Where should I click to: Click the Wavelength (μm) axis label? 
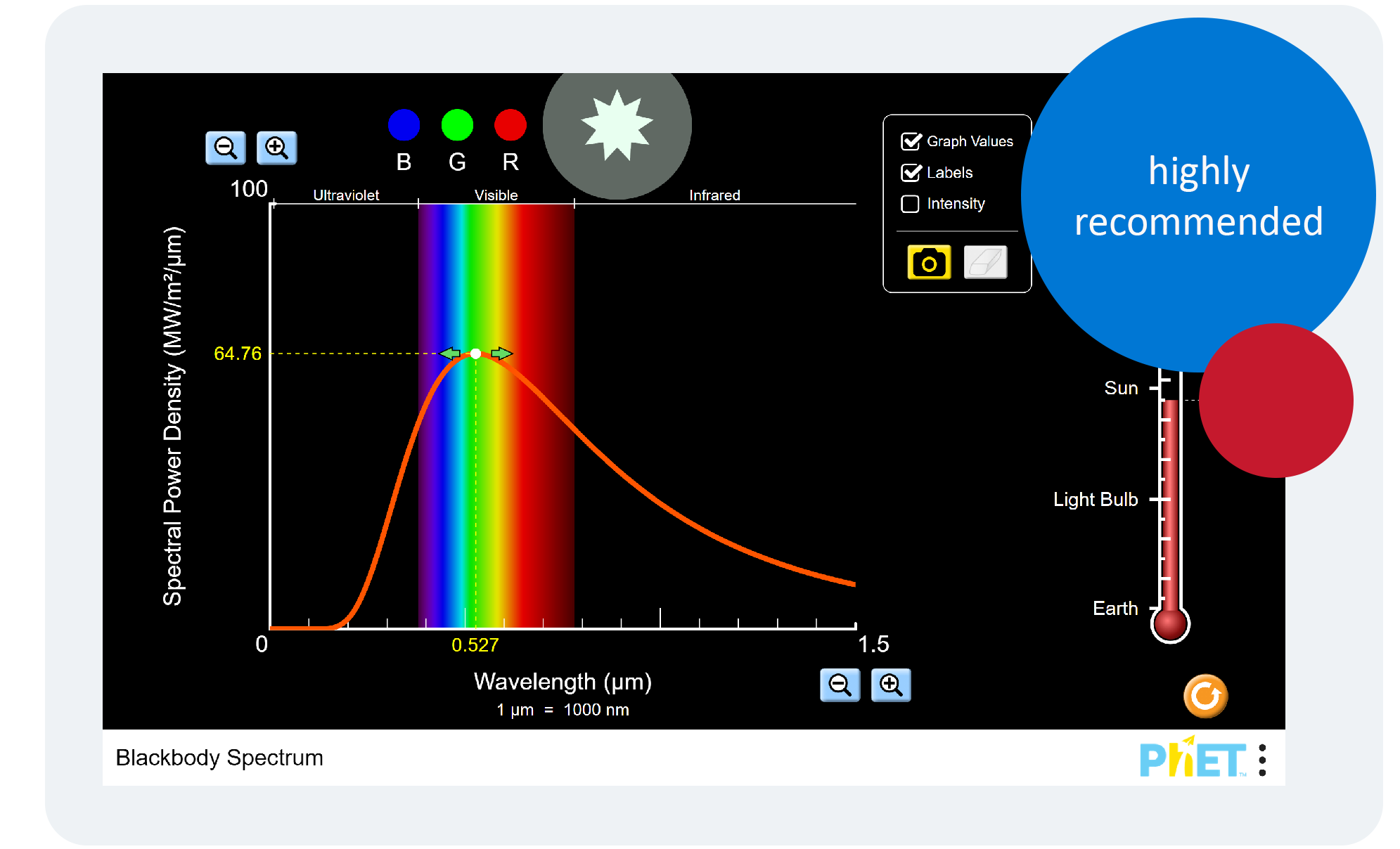[563, 682]
